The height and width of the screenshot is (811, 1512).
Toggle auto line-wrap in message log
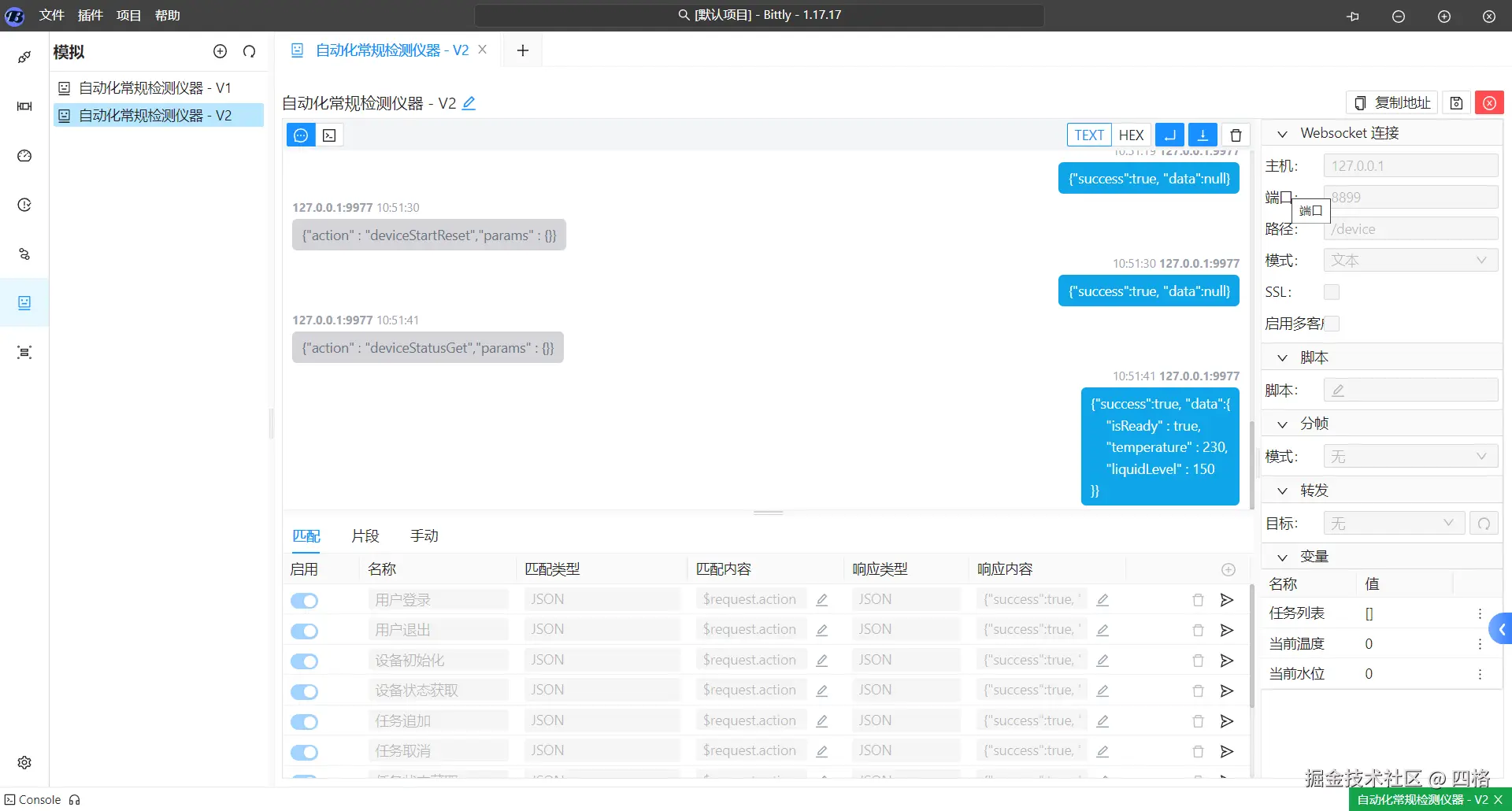(x=1169, y=135)
